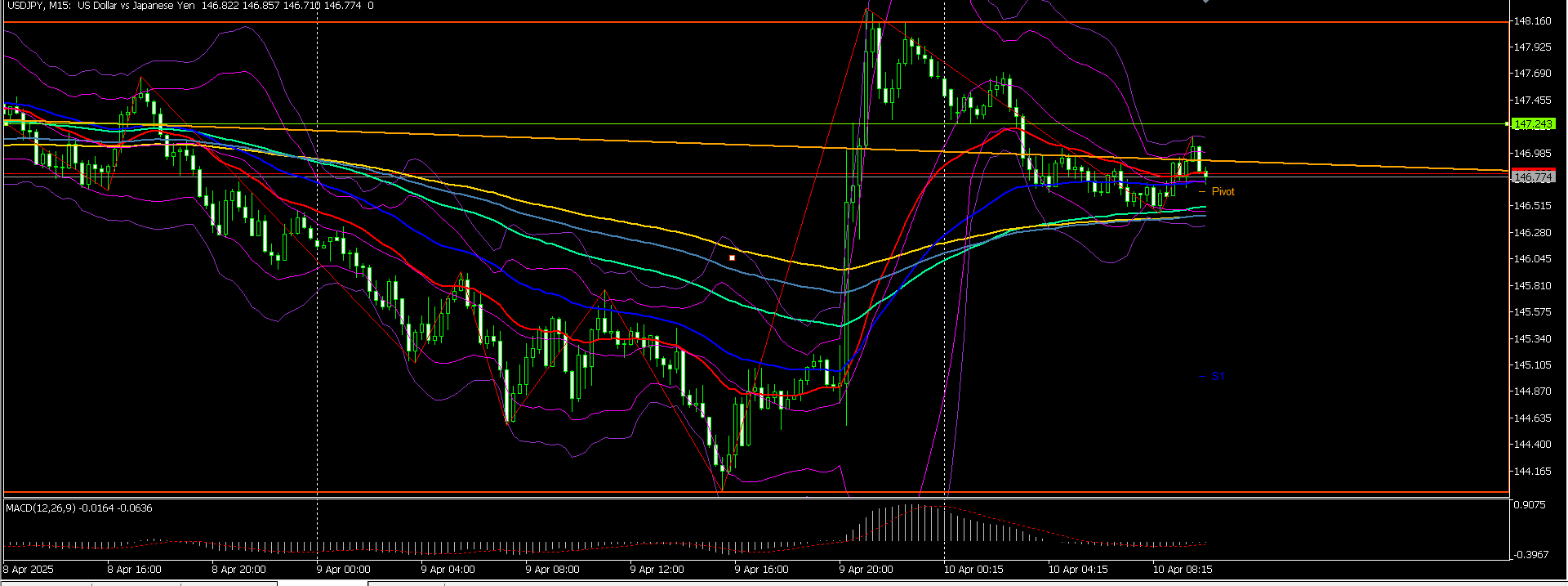Click the -0.3967 MACD scale value
The image size is (1568, 586).
1530,555
